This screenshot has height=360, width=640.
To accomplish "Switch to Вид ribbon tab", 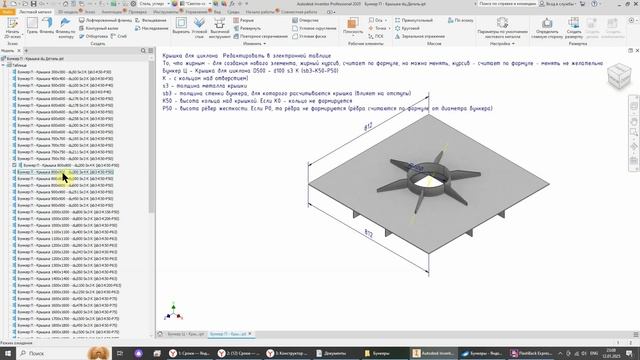I will click(217, 12).
